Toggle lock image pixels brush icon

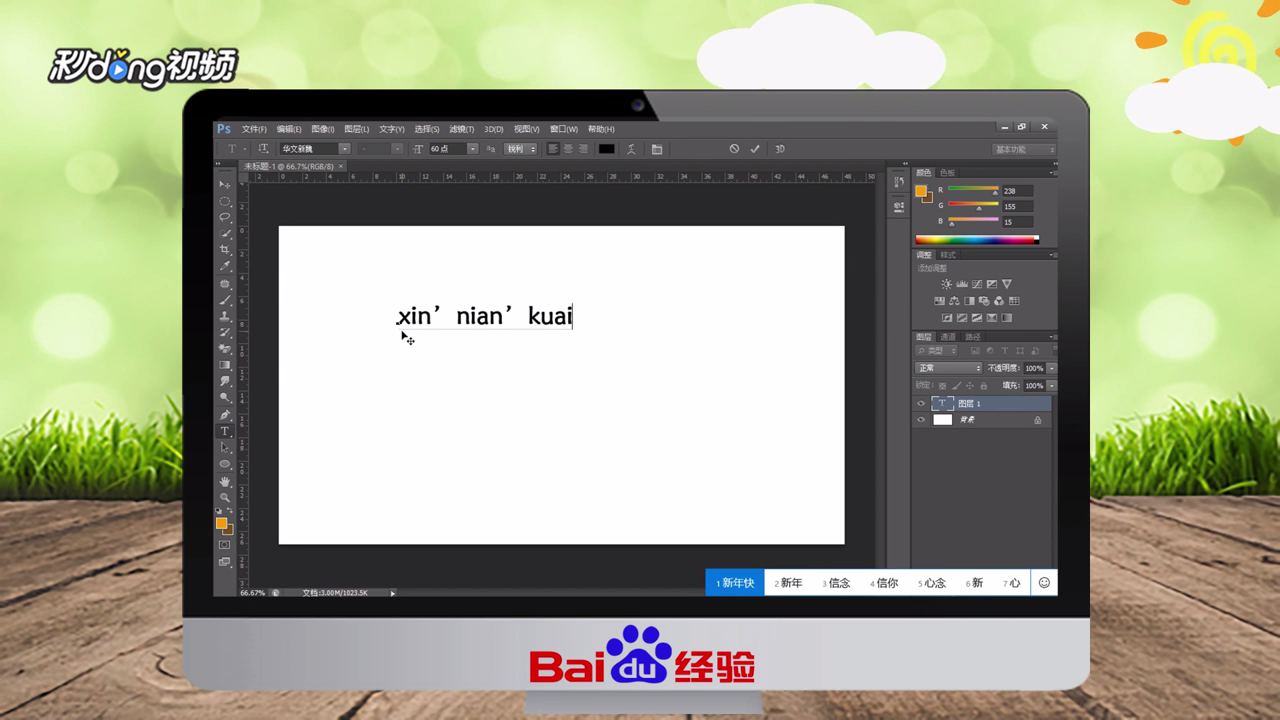click(x=956, y=386)
